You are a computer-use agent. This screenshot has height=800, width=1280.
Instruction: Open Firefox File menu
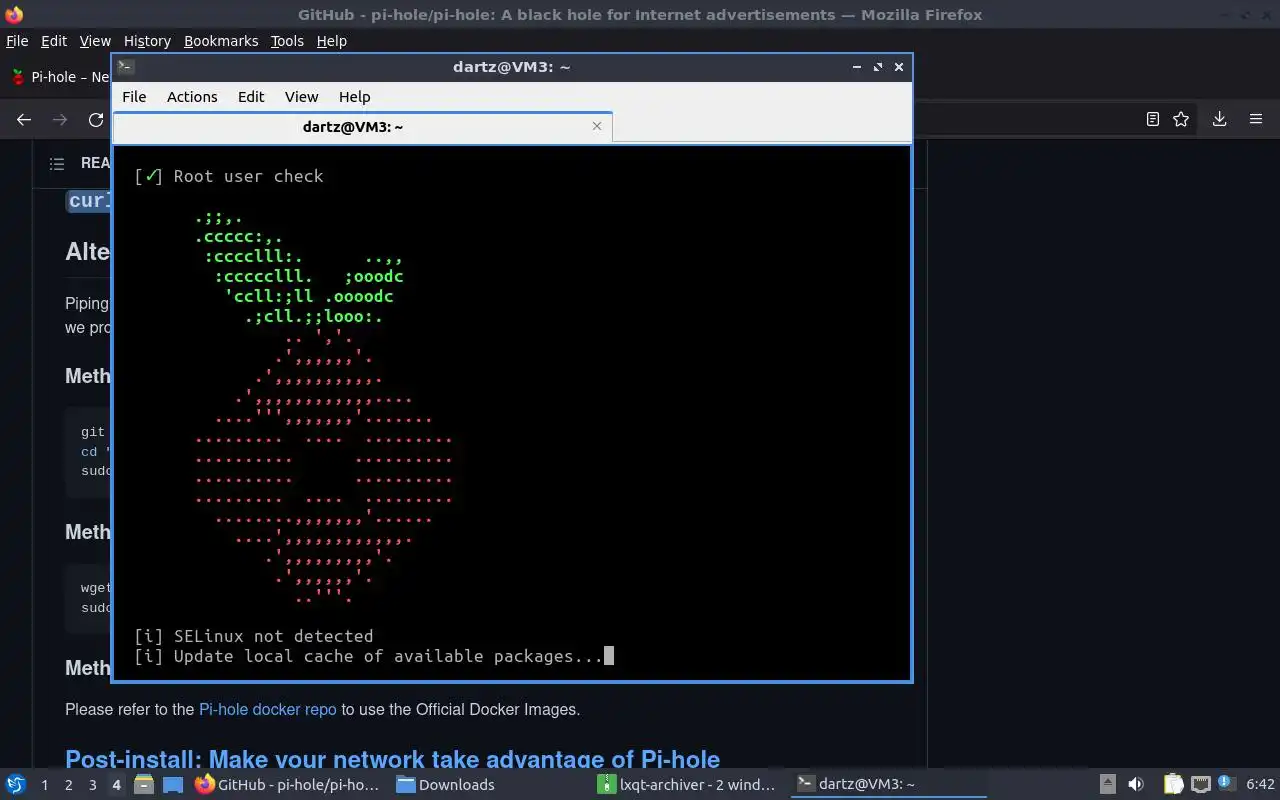[17, 41]
